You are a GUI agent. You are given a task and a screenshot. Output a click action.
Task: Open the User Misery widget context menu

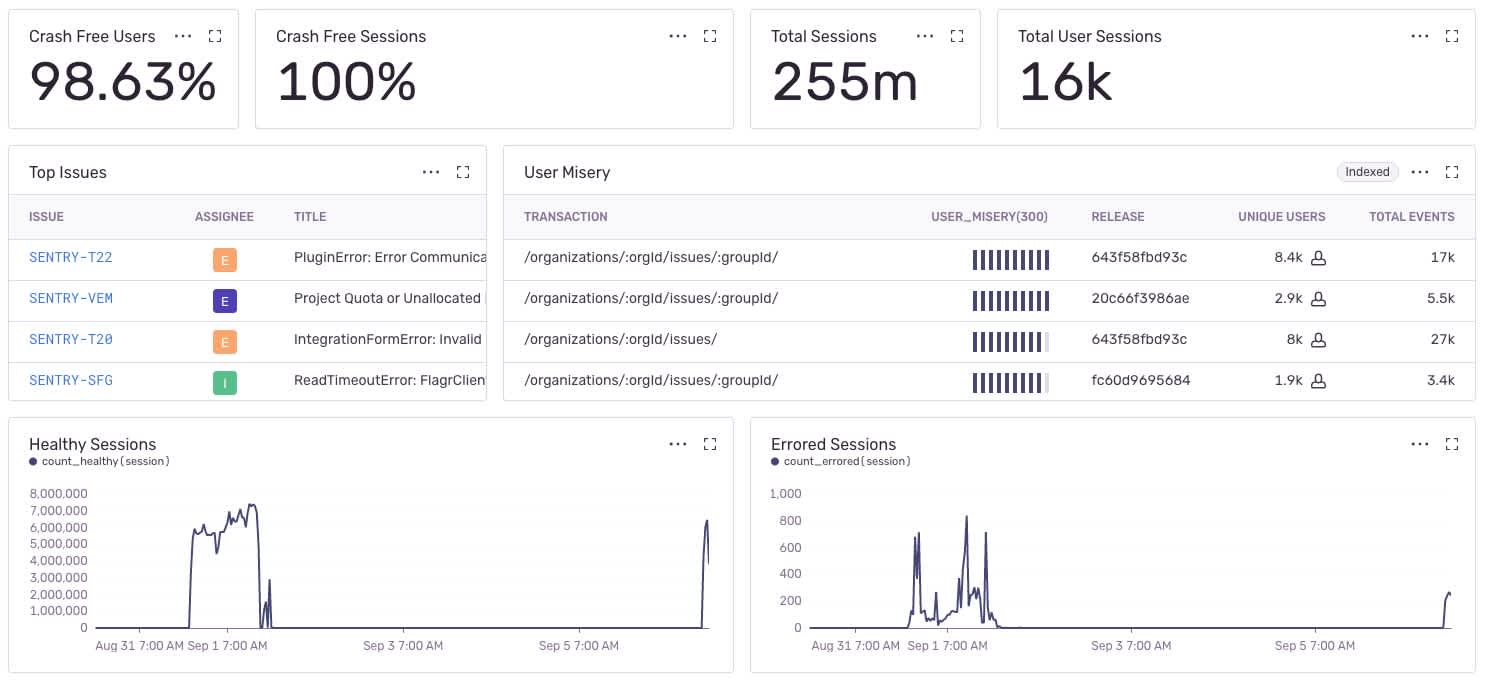1420,172
